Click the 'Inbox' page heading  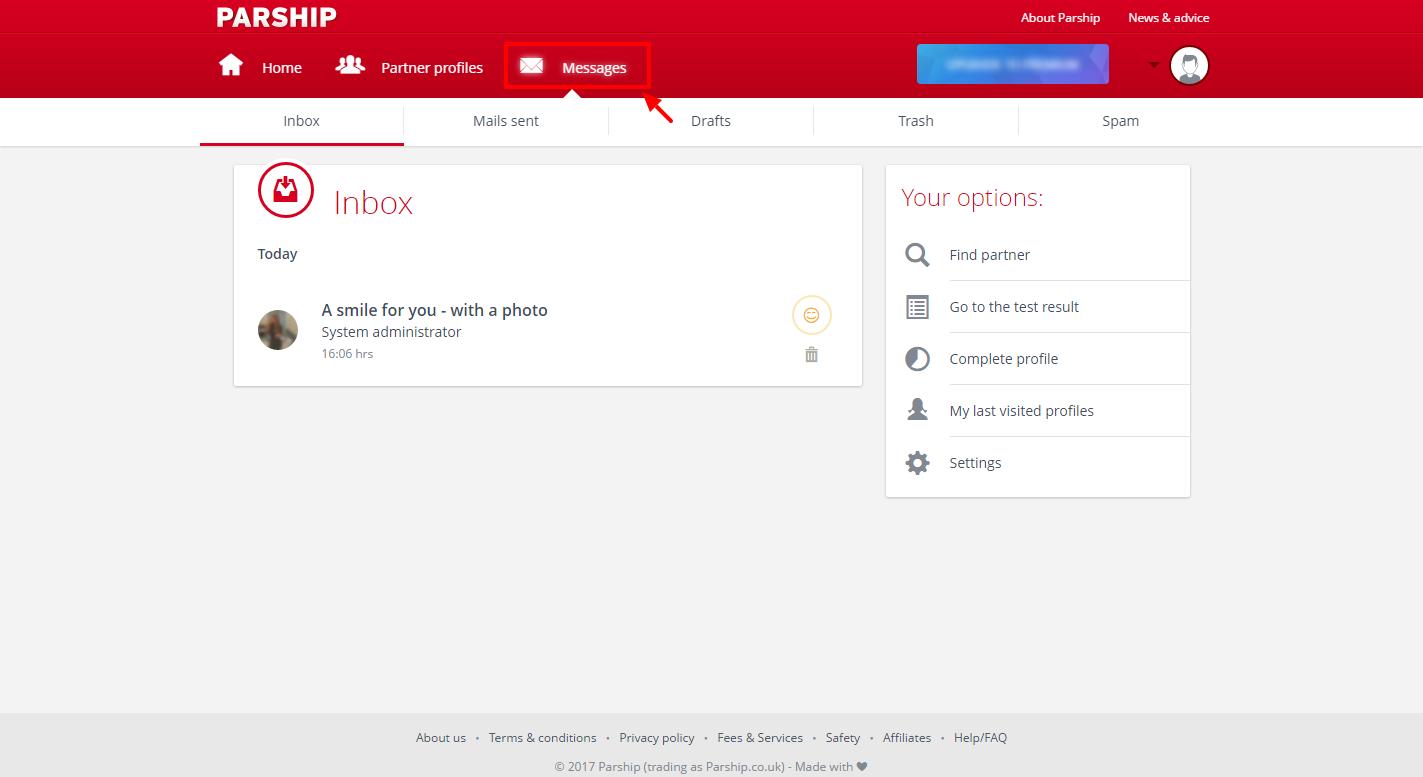click(373, 203)
